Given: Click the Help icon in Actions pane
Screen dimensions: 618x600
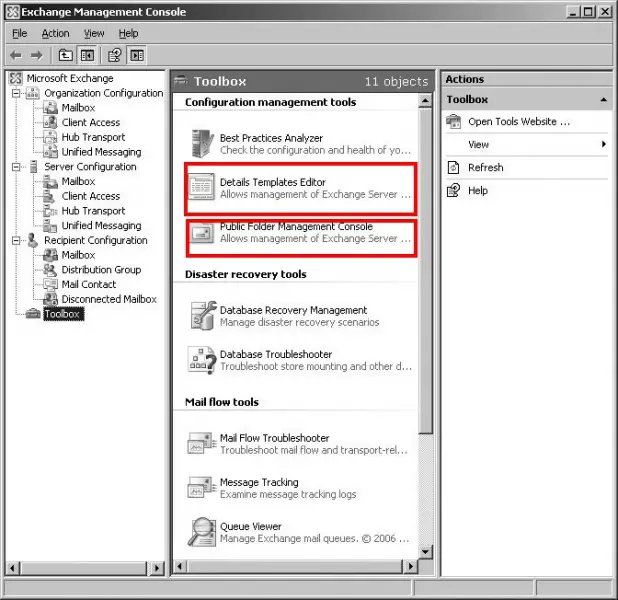Looking at the screenshot, I should coord(453,190).
